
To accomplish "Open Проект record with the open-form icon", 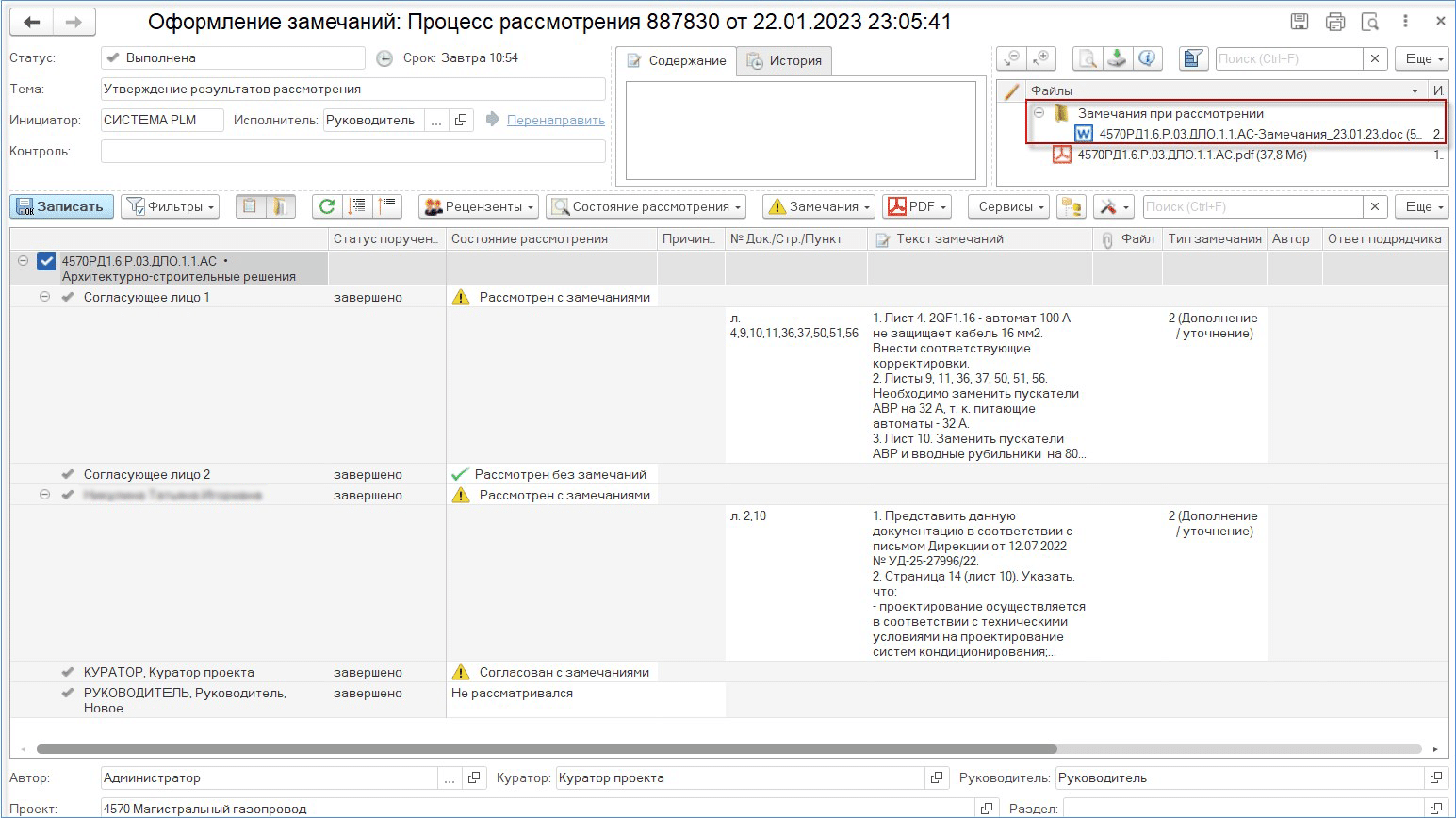I will tap(986, 808).
